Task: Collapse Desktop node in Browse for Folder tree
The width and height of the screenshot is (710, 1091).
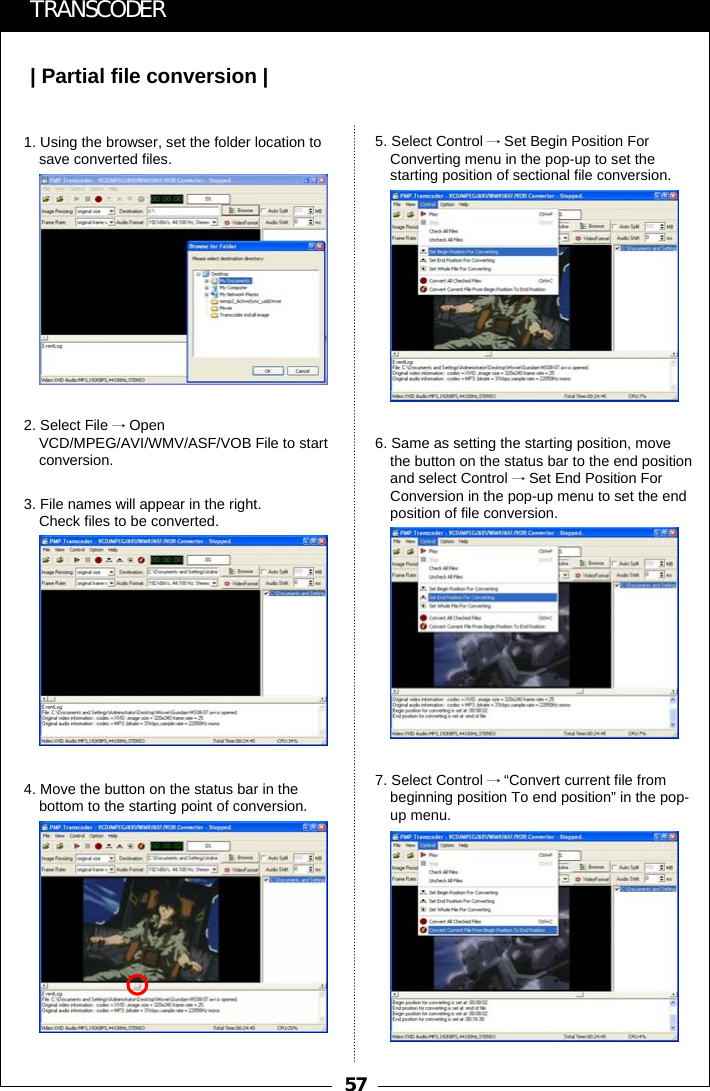Action: click(x=198, y=274)
